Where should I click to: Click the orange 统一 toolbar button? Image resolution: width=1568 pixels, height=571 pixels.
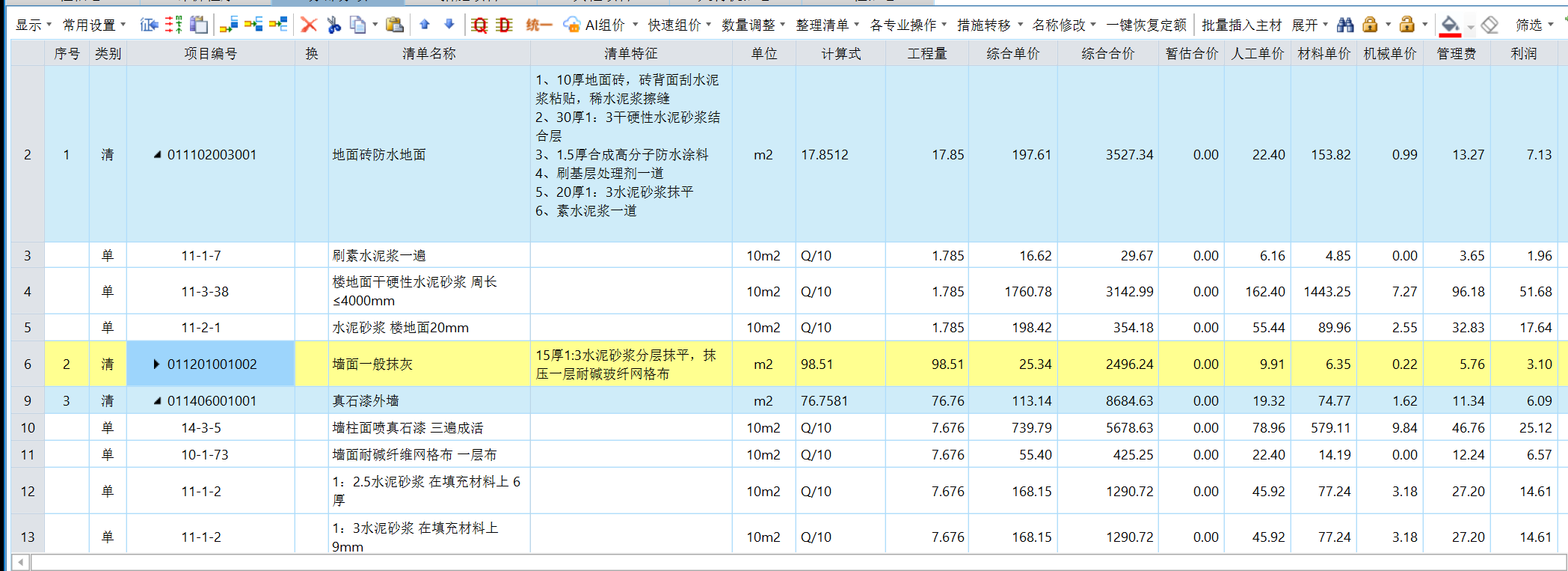[x=538, y=25]
